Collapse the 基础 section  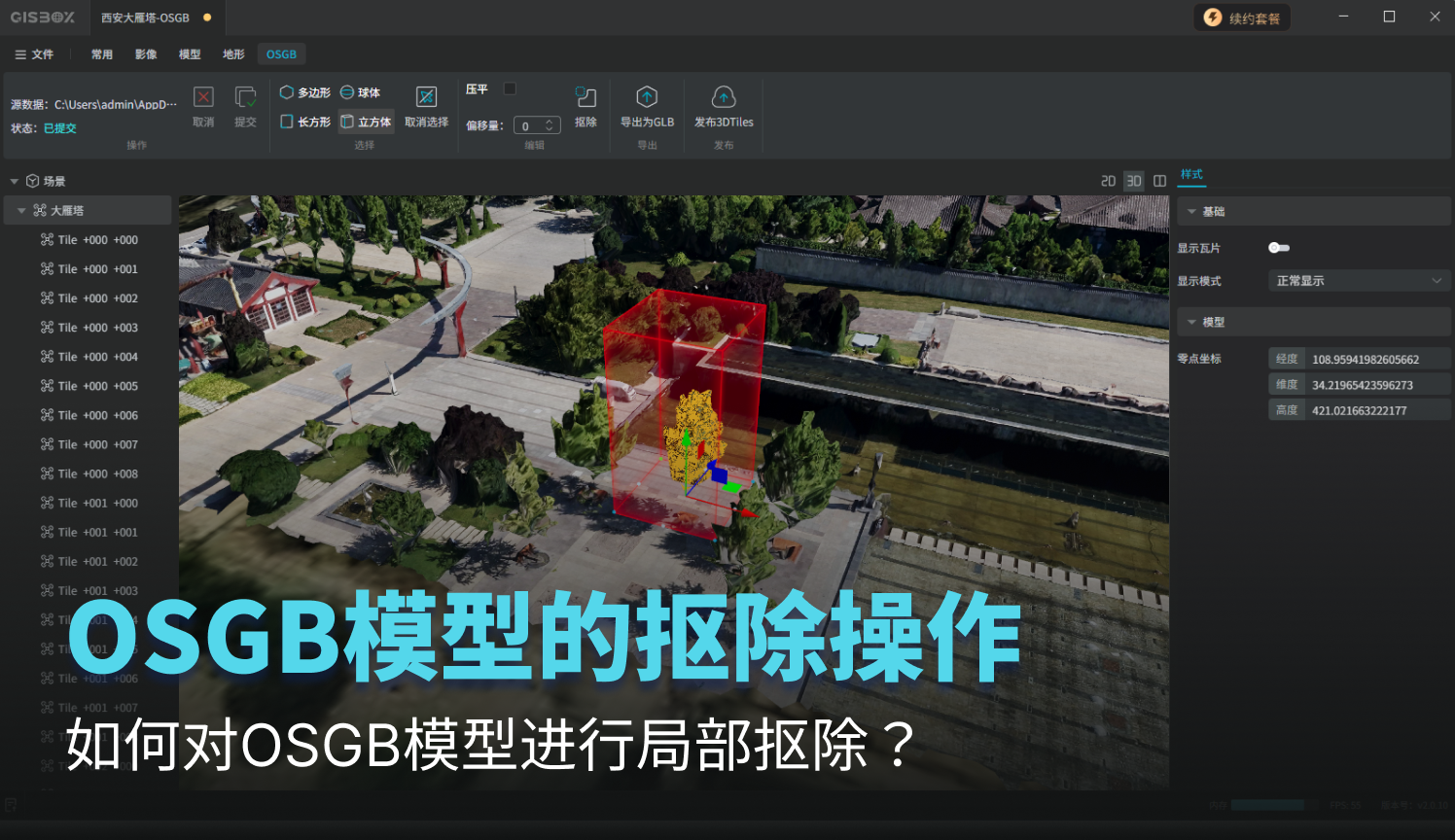[1191, 212]
